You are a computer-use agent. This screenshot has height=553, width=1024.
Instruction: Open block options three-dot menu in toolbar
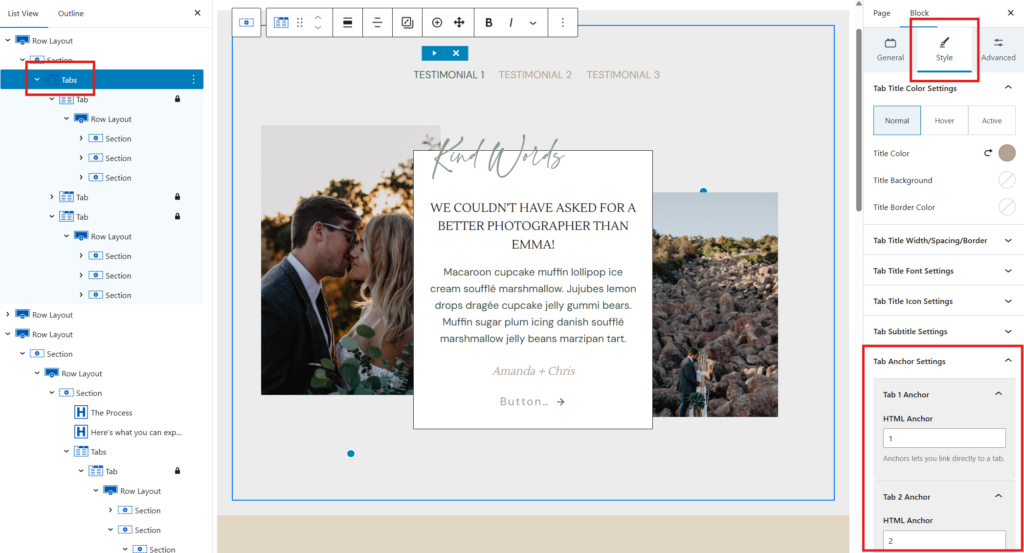(562, 22)
